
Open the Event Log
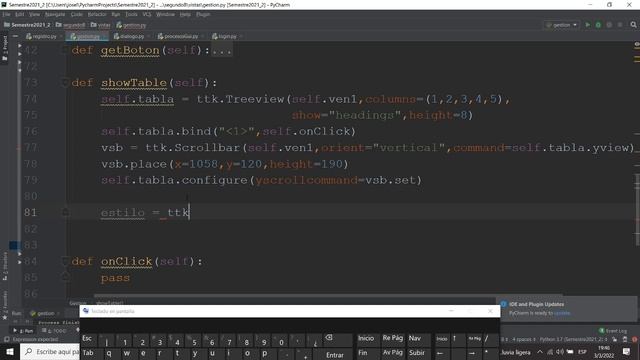pos(613,331)
